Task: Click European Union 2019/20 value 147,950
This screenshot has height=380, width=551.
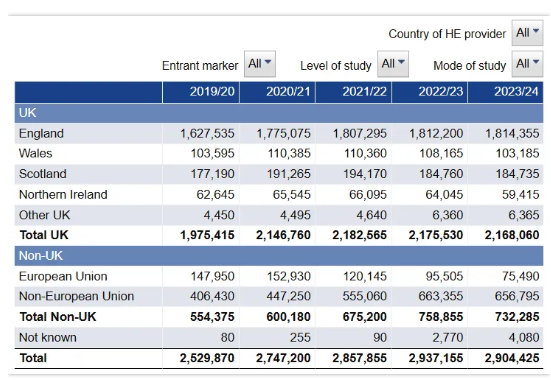Action: [x=213, y=276]
